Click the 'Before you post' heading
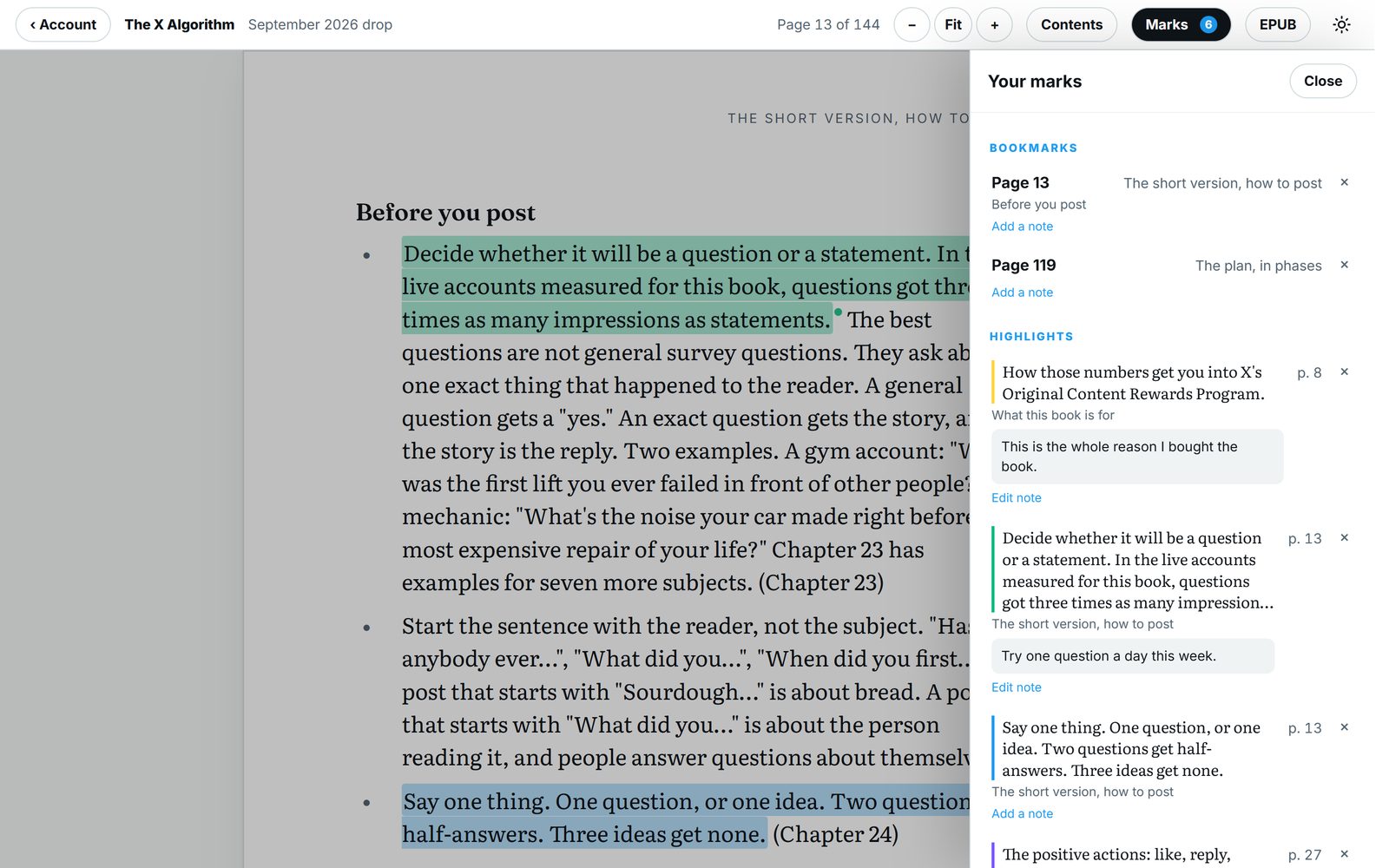The height and width of the screenshot is (868, 1389). 445,213
